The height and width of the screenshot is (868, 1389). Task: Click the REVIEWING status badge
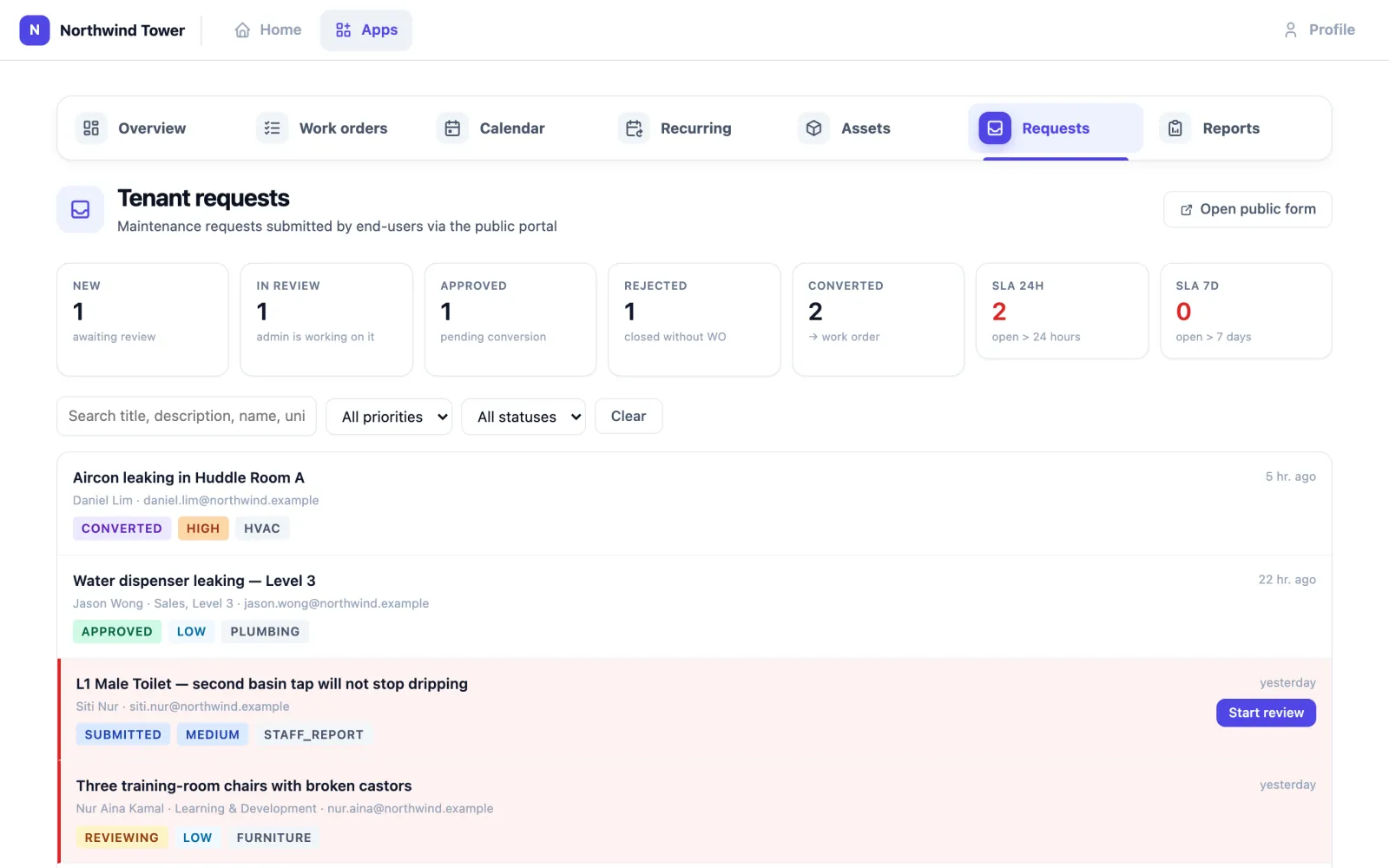pyautogui.click(x=122, y=838)
